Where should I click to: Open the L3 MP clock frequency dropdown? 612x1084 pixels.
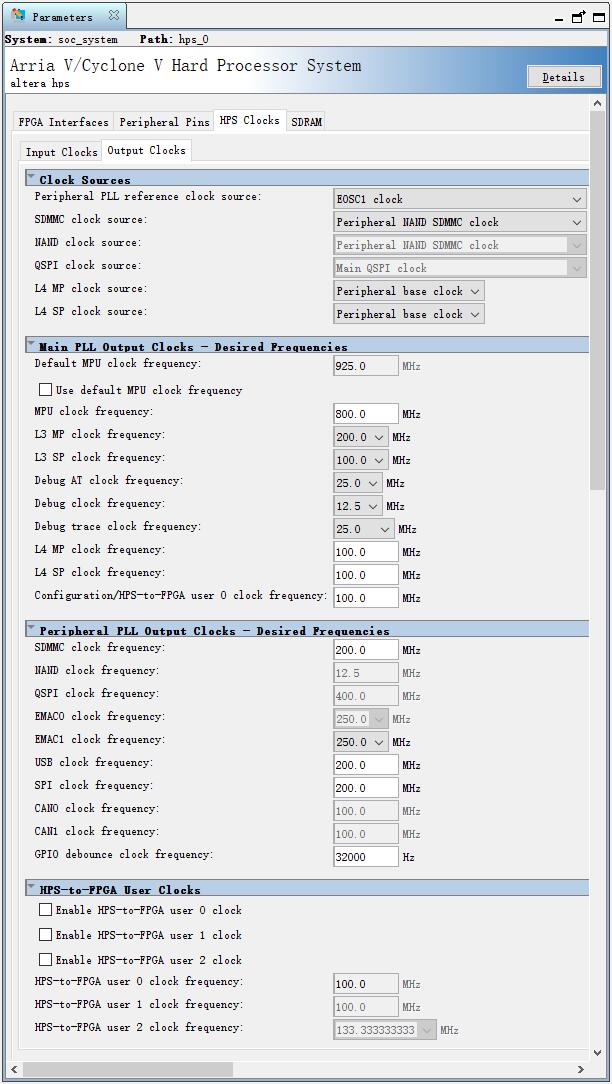click(x=361, y=438)
